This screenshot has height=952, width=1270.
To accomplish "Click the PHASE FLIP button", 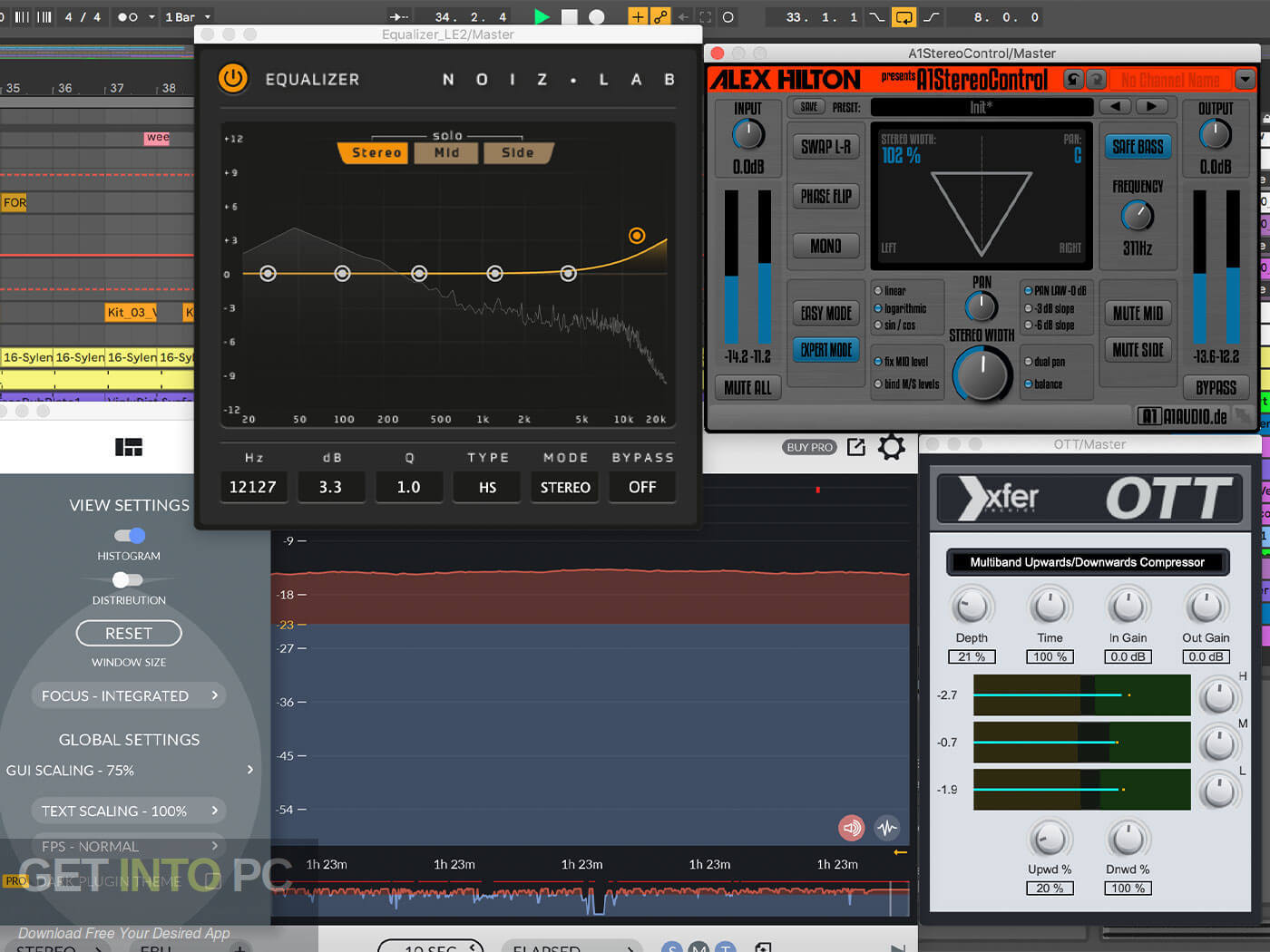I will click(825, 196).
